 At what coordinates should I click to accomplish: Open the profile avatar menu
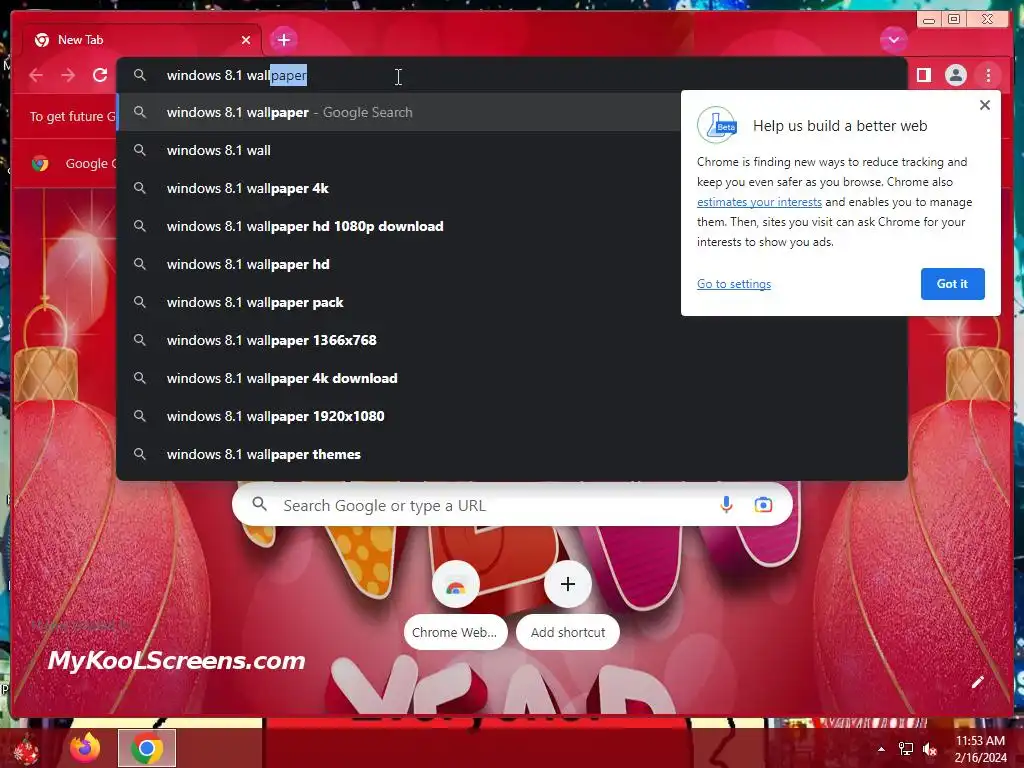click(x=955, y=75)
